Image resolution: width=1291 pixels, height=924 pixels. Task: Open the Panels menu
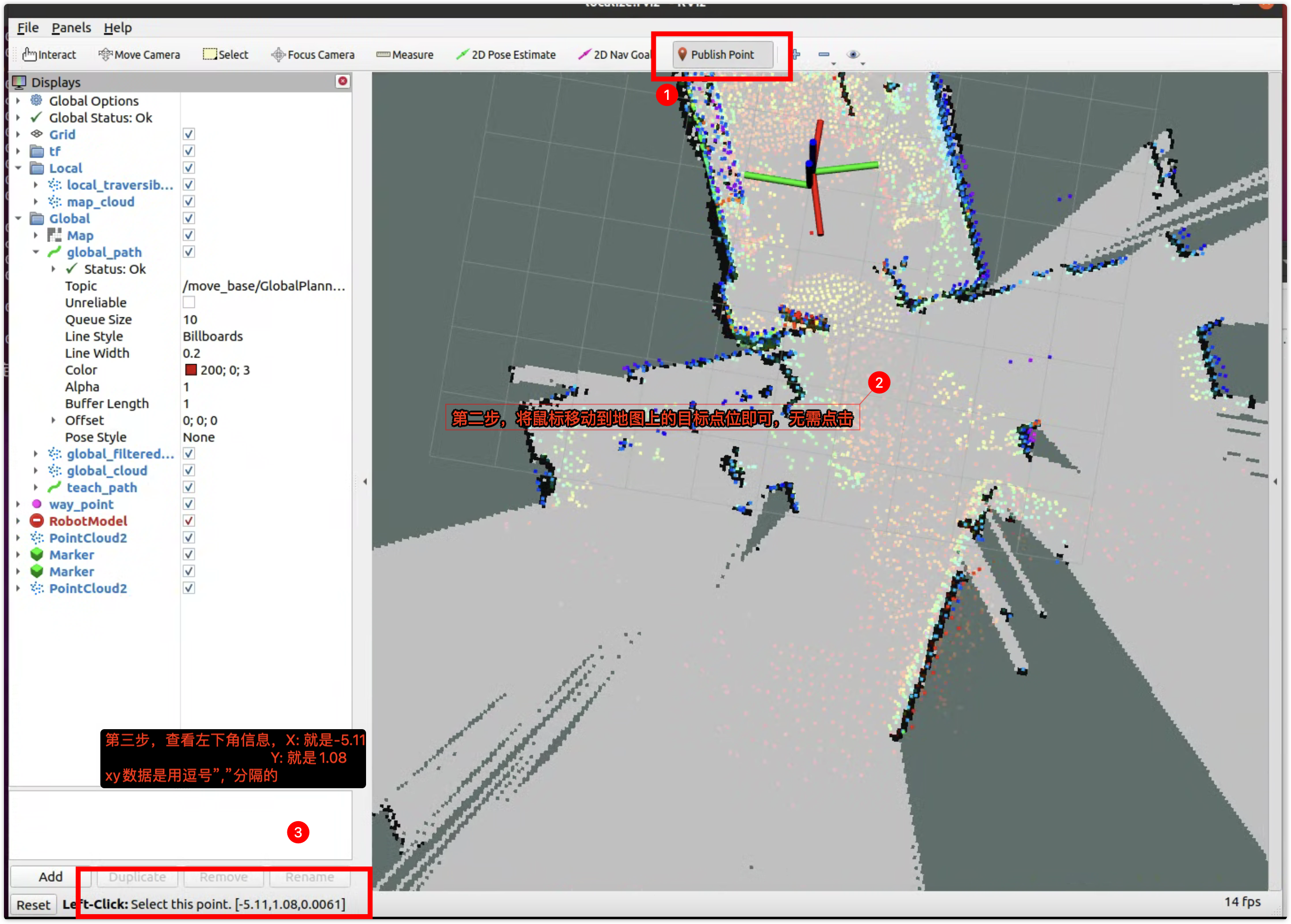(71, 28)
